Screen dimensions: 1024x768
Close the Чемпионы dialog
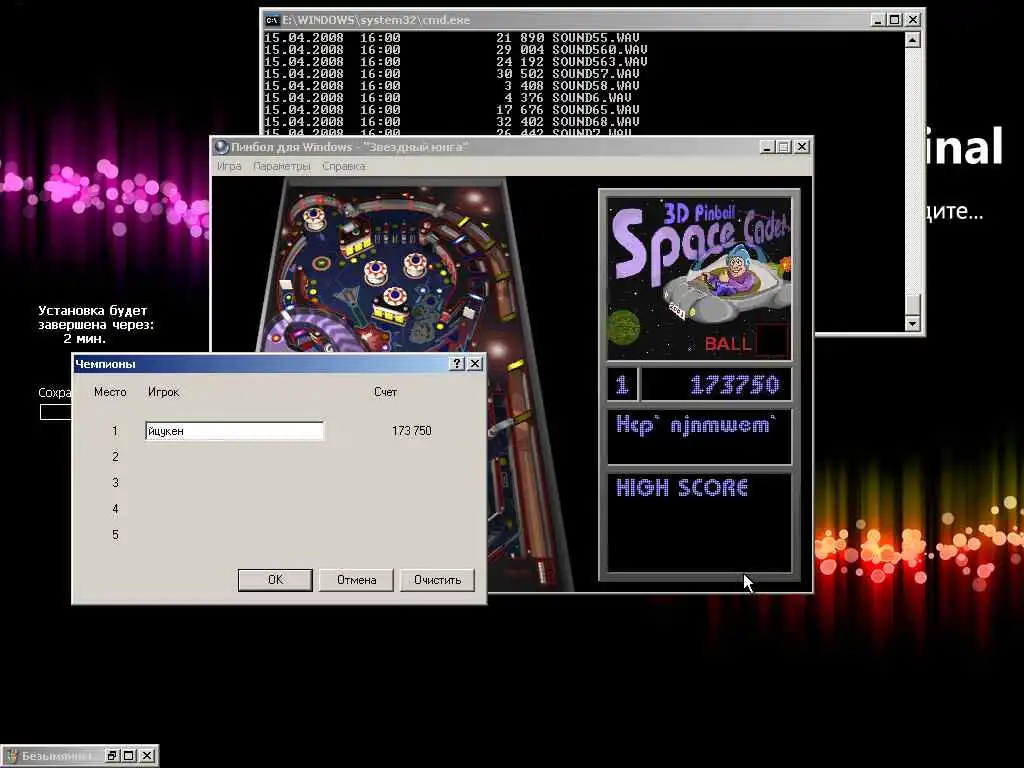point(475,364)
